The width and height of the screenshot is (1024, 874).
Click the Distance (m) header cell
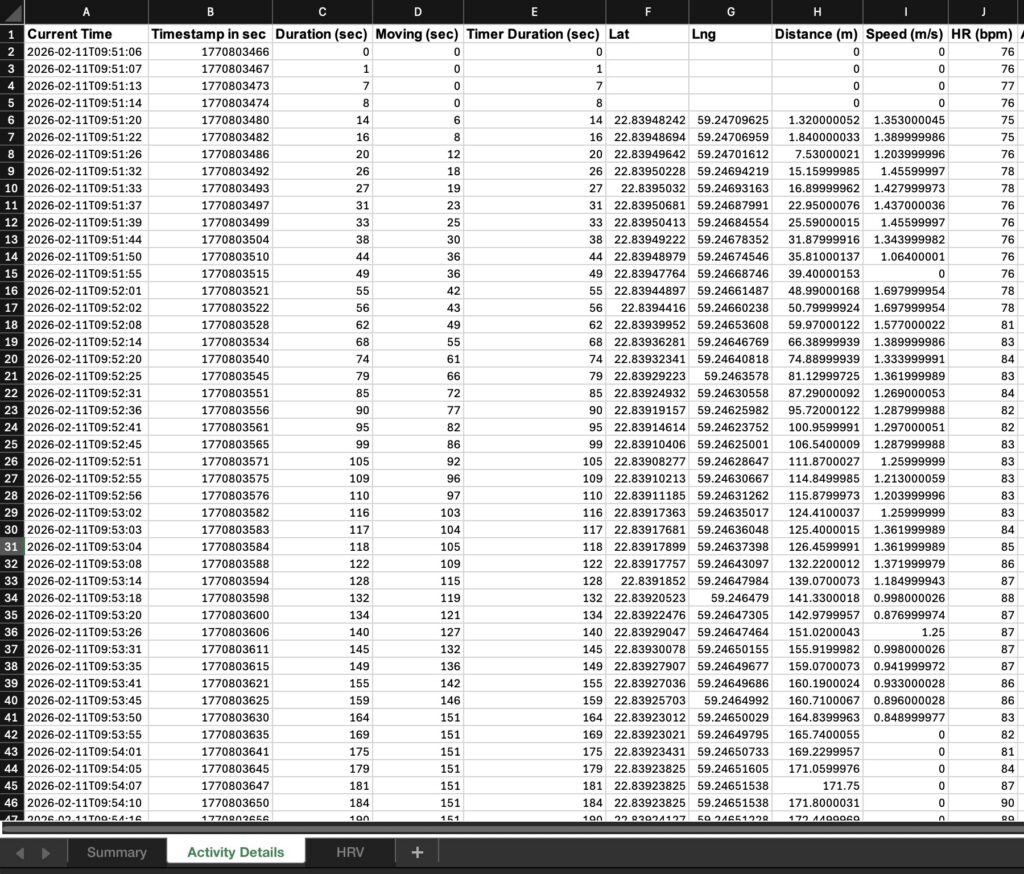(x=817, y=34)
